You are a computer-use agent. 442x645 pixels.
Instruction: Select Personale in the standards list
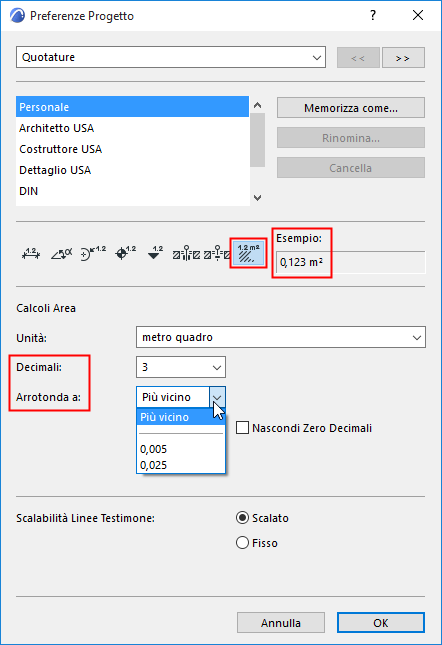[x=132, y=107]
